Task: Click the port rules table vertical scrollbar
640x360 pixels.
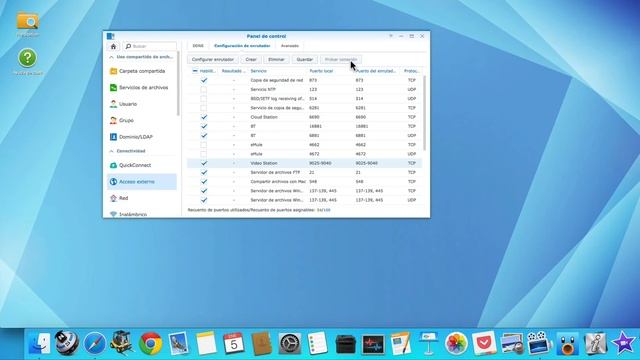Action: coord(424,113)
